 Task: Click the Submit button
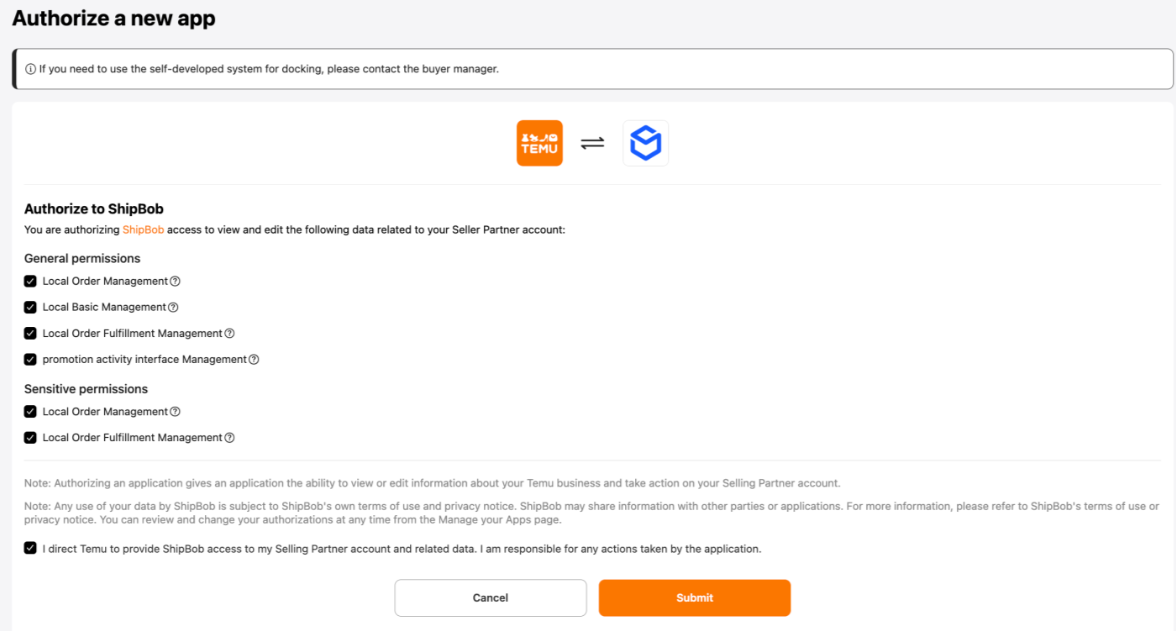coord(694,597)
